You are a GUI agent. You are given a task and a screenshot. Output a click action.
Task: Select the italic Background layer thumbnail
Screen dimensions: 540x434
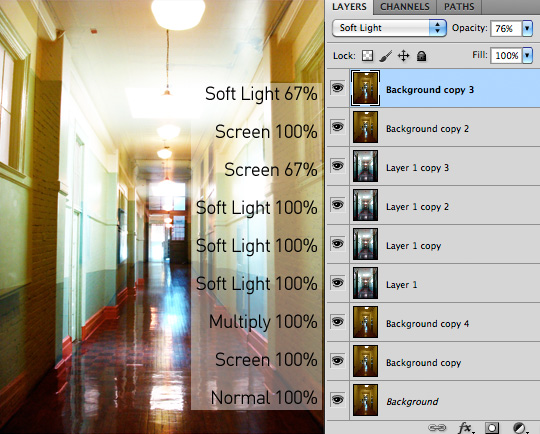point(365,400)
